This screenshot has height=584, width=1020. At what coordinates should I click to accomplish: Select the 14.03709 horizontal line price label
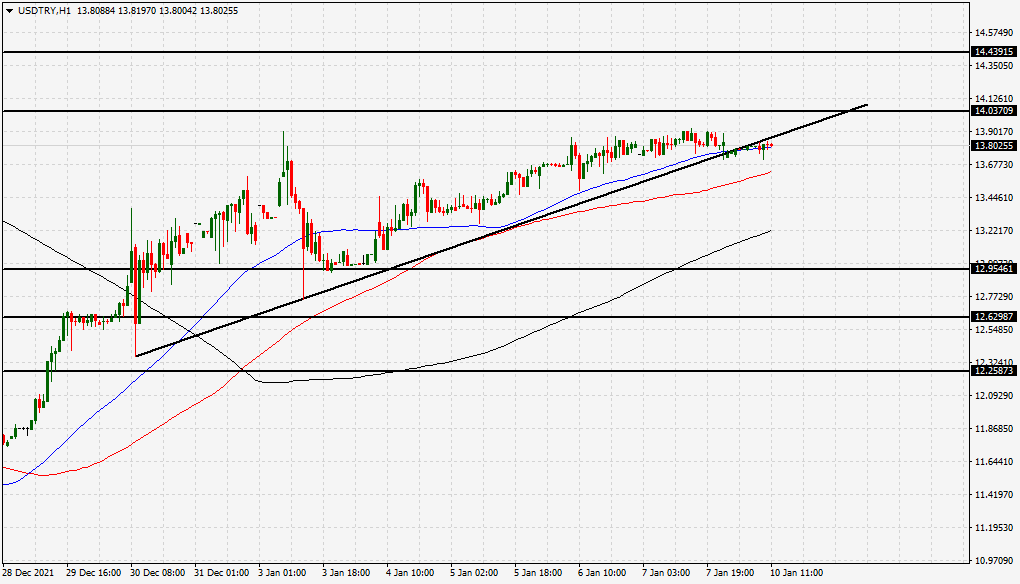tap(993, 111)
